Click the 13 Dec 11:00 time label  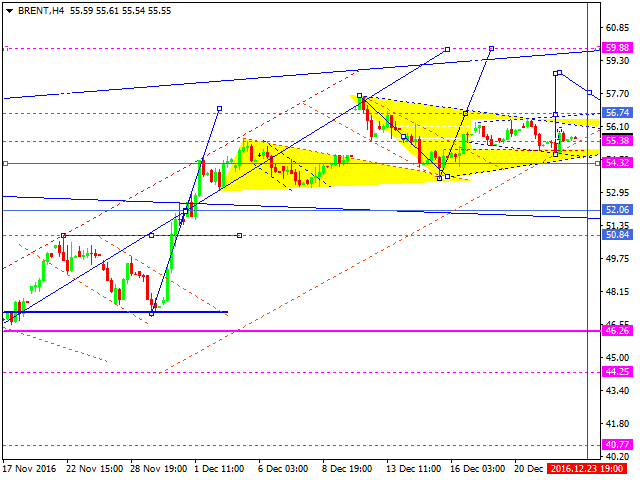click(413, 469)
